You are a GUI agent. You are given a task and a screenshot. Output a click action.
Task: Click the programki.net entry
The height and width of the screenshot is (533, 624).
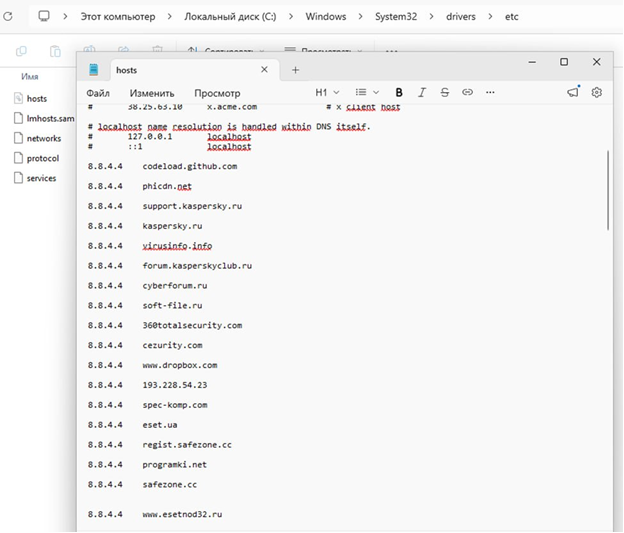pyautogui.click(x=175, y=465)
